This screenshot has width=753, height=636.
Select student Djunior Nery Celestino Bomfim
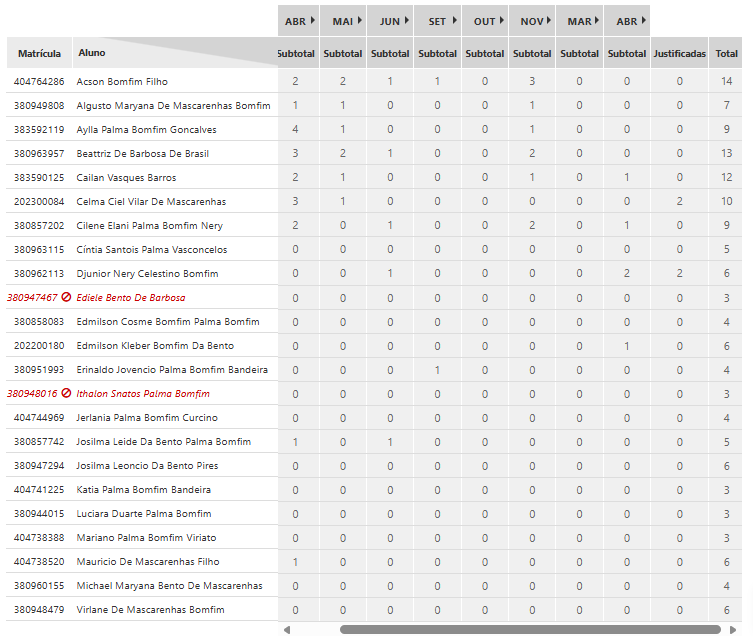[147, 274]
